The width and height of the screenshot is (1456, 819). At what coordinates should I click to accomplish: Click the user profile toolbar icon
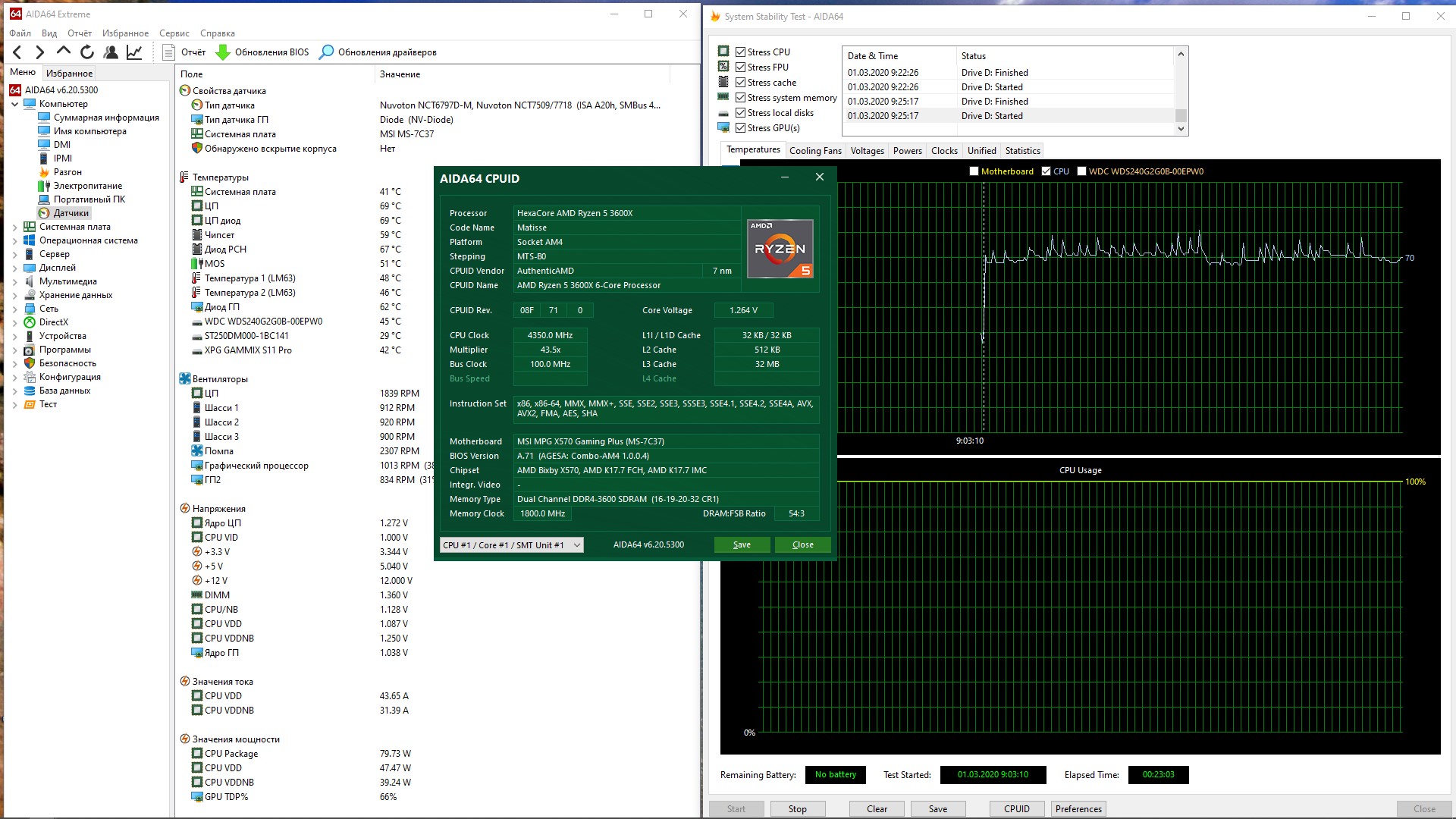point(111,52)
